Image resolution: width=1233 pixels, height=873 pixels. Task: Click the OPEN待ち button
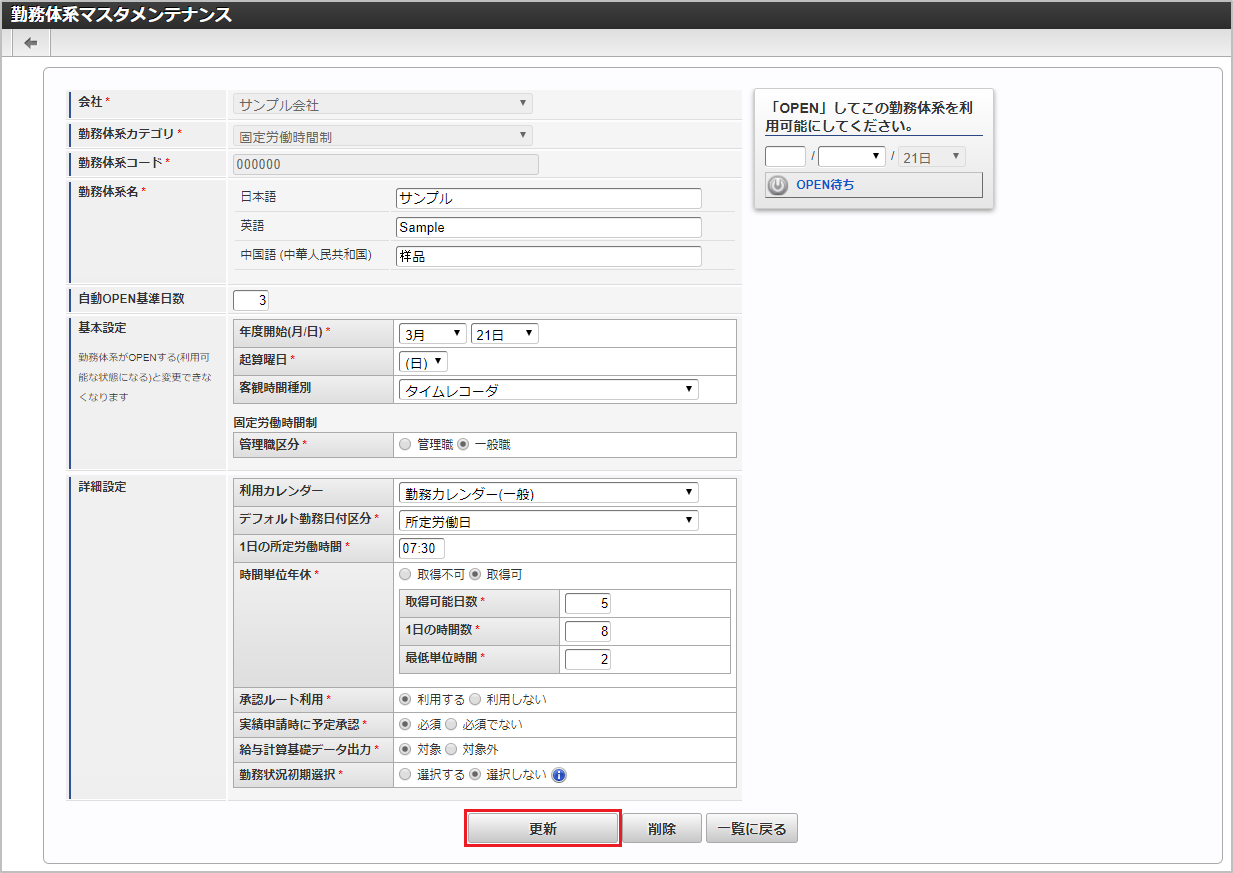pyautogui.click(x=874, y=185)
